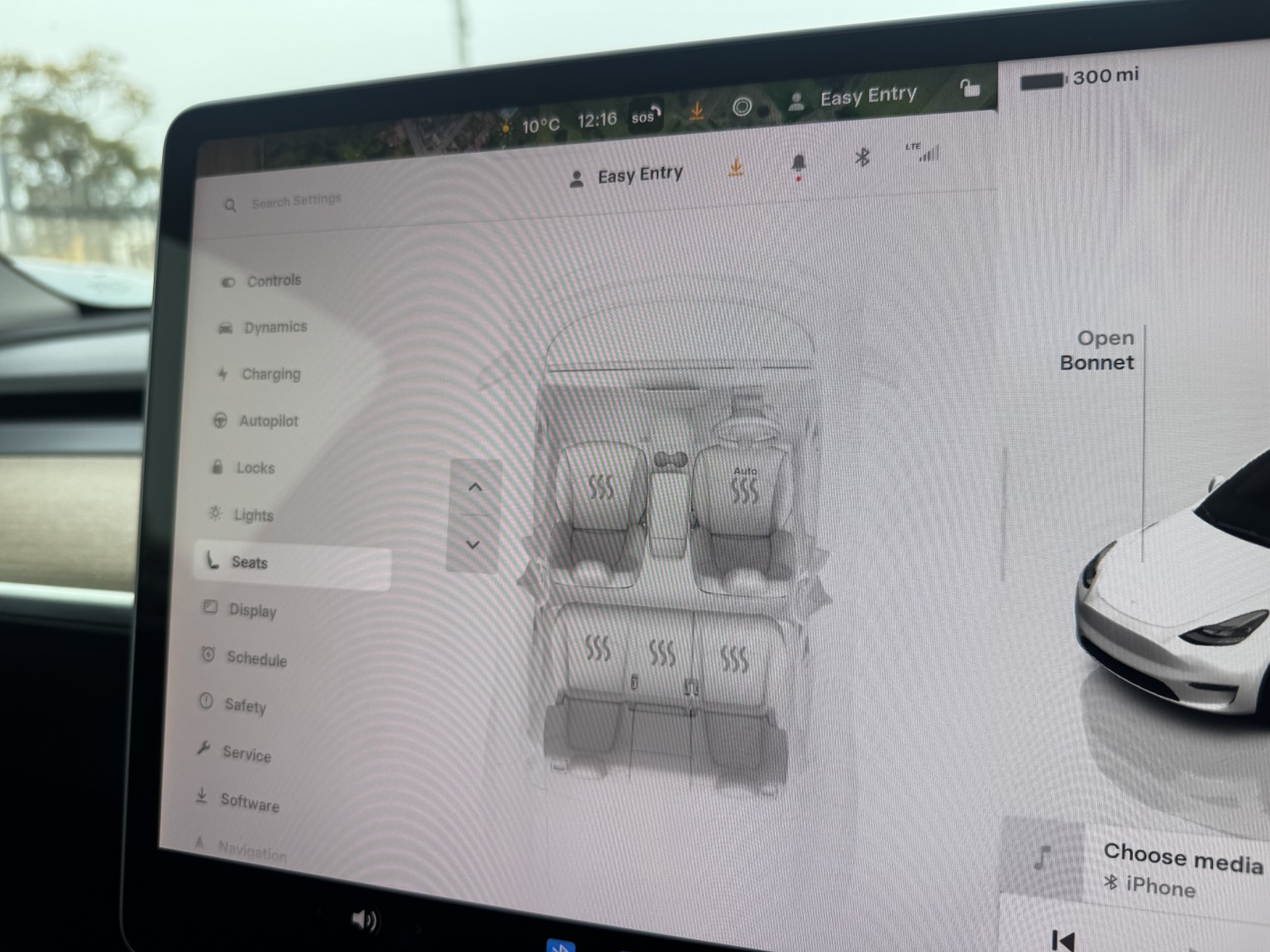
Task: Tap the orange software download icon
Action: point(735,169)
